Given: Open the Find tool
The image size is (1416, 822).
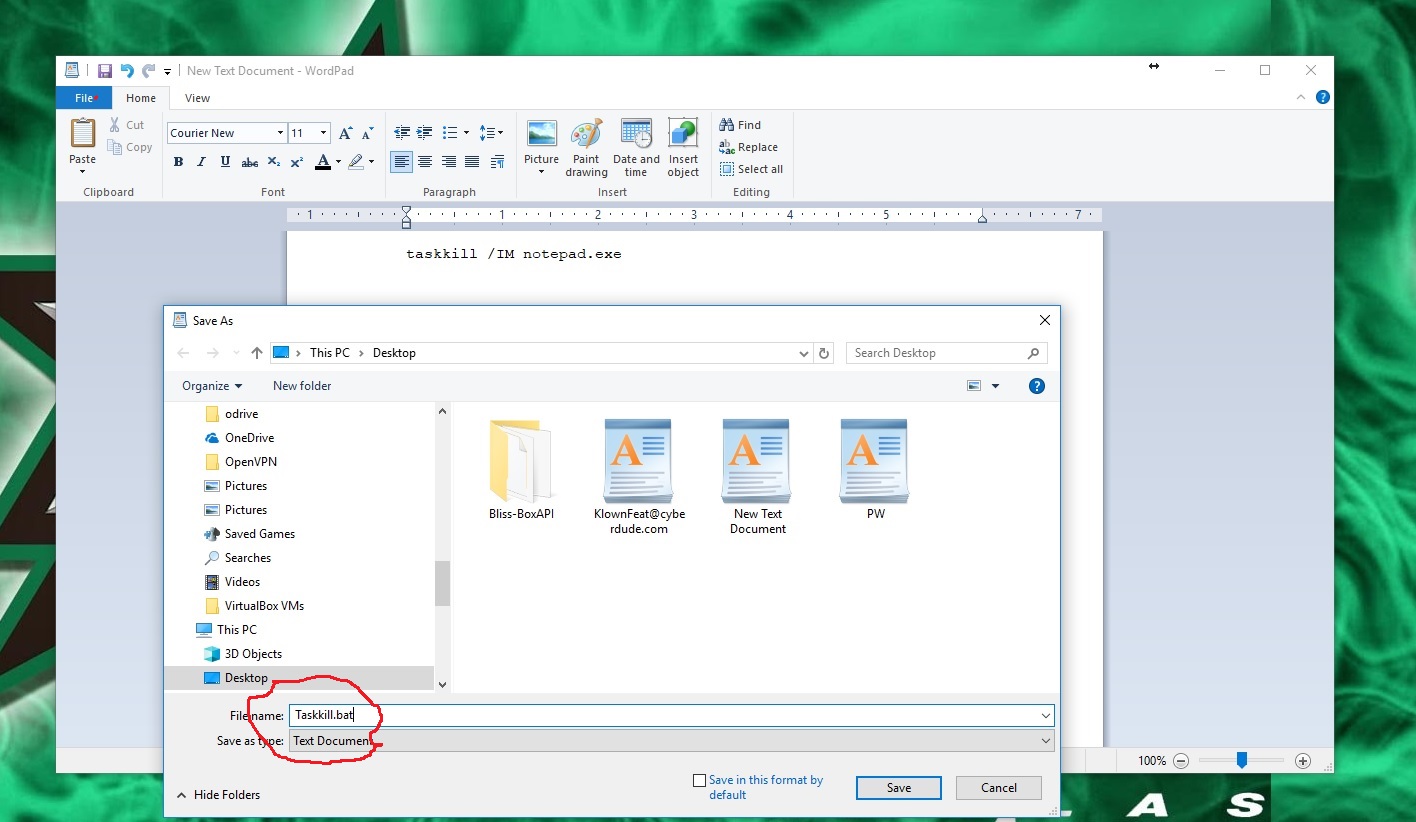Looking at the screenshot, I should click(740, 125).
